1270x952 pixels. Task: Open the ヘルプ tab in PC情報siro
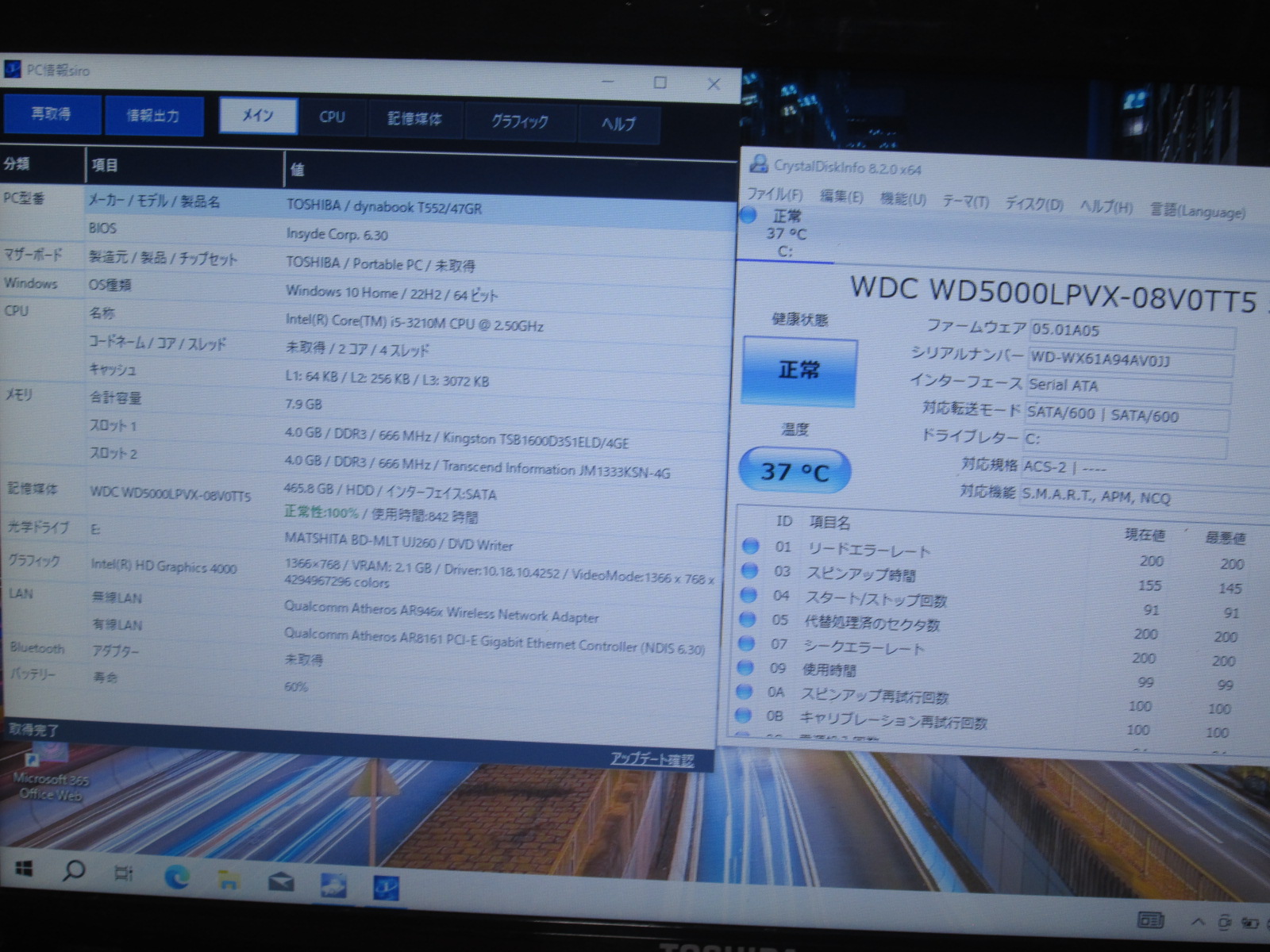click(x=618, y=125)
